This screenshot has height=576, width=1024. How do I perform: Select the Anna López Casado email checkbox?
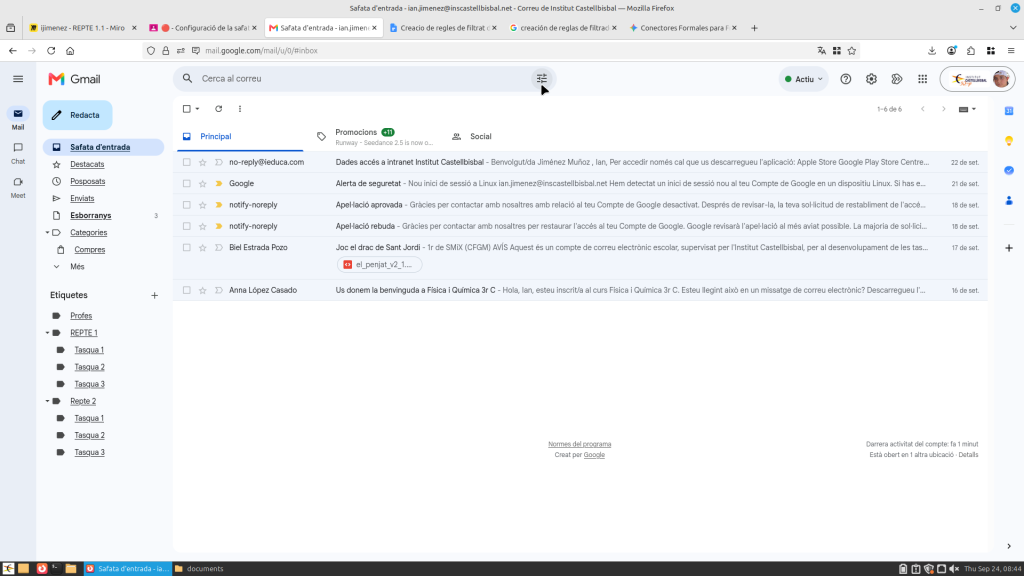point(187,290)
